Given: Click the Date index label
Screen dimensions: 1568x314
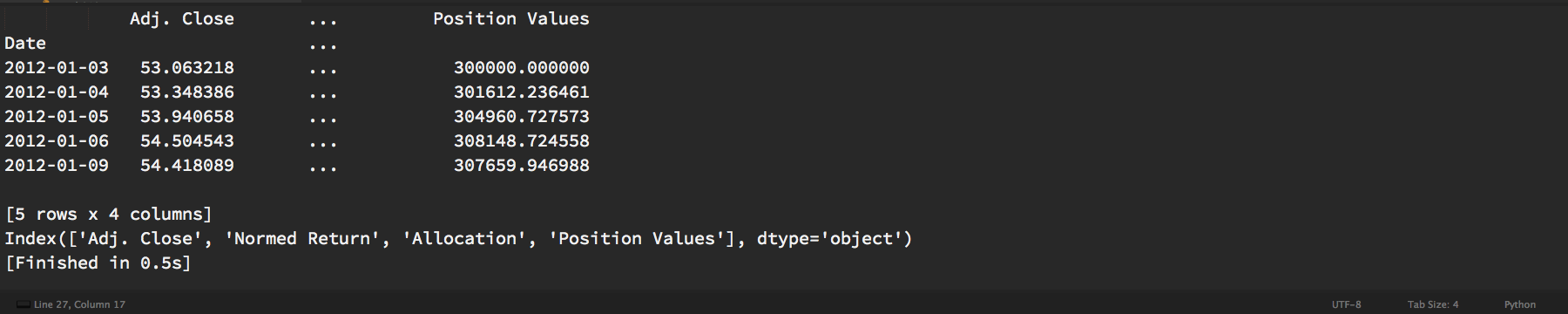Looking at the screenshot, I should 25,44.
